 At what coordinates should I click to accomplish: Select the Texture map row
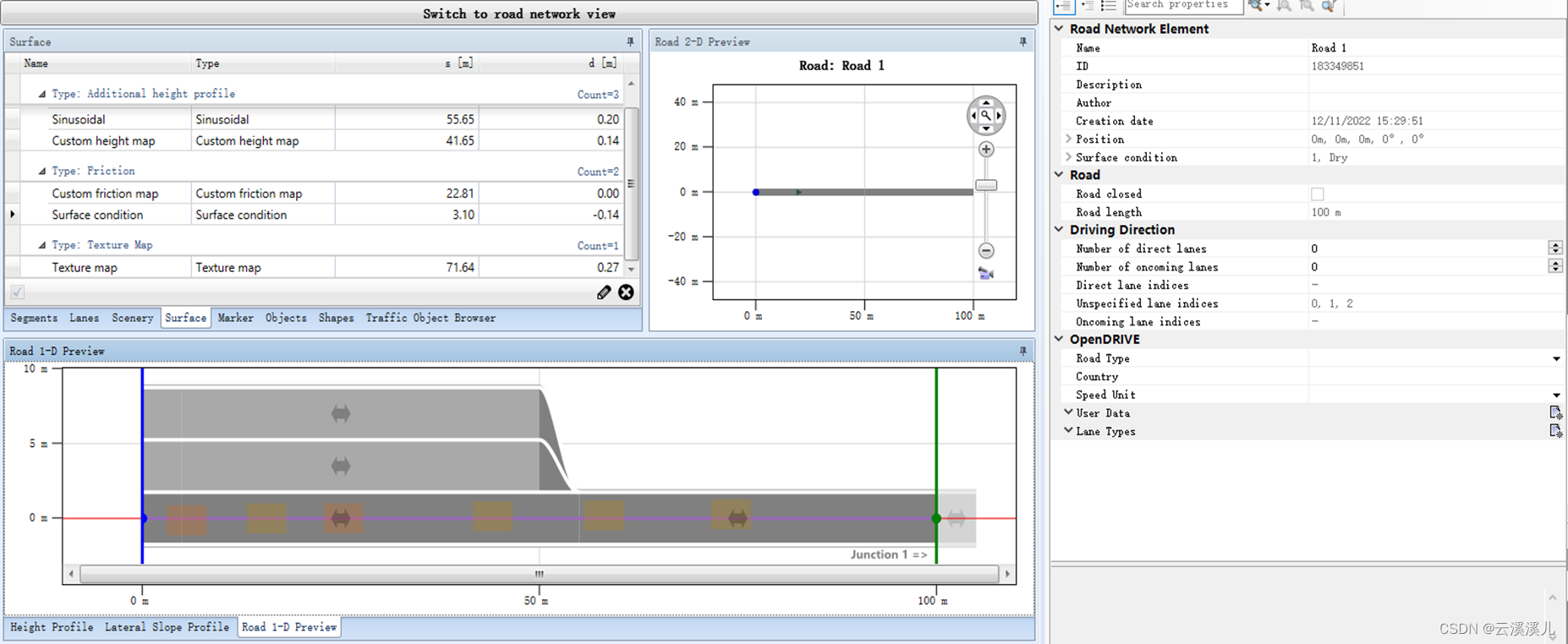coord(322,268)
